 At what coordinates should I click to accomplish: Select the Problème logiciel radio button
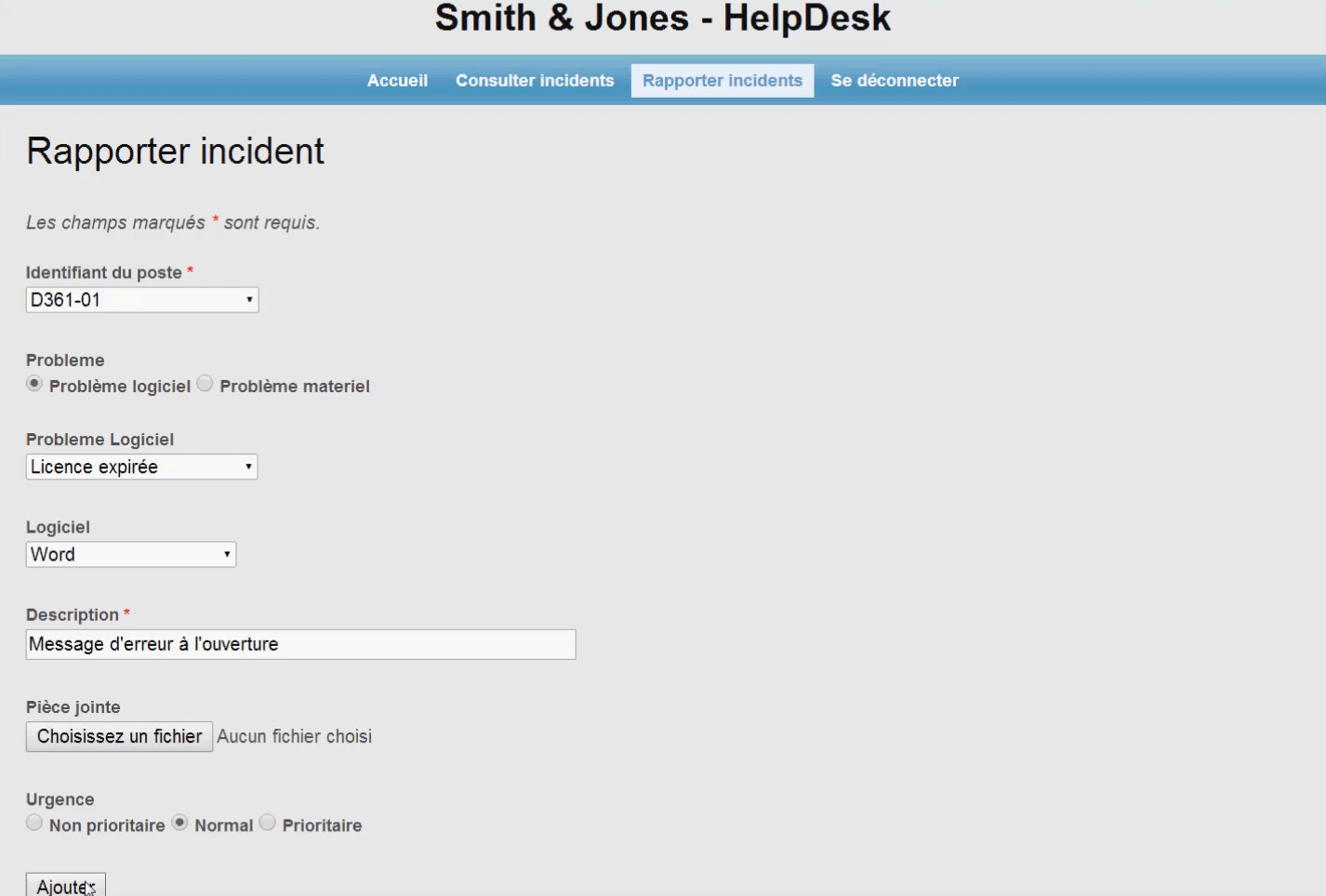click(x=34, y=384)
